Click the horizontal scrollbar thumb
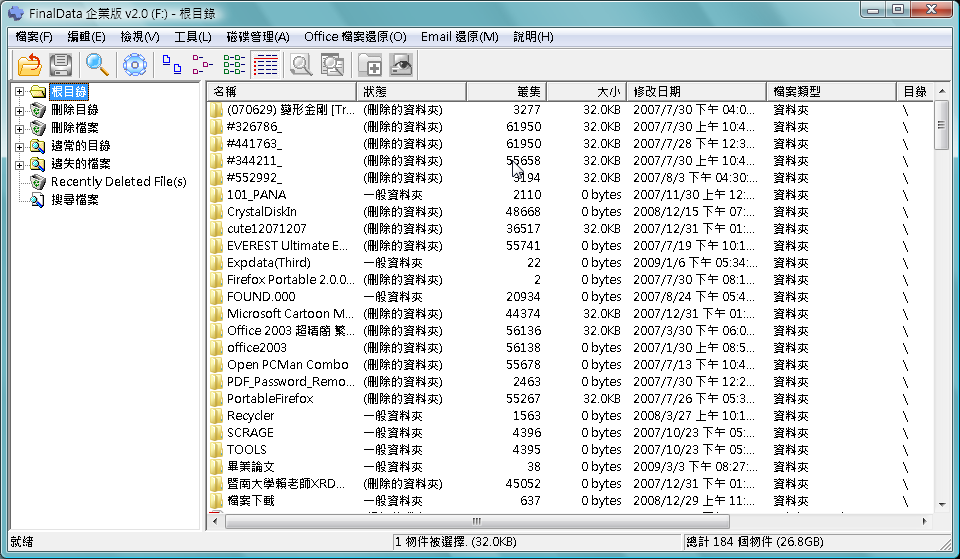 tap(477, 522)
